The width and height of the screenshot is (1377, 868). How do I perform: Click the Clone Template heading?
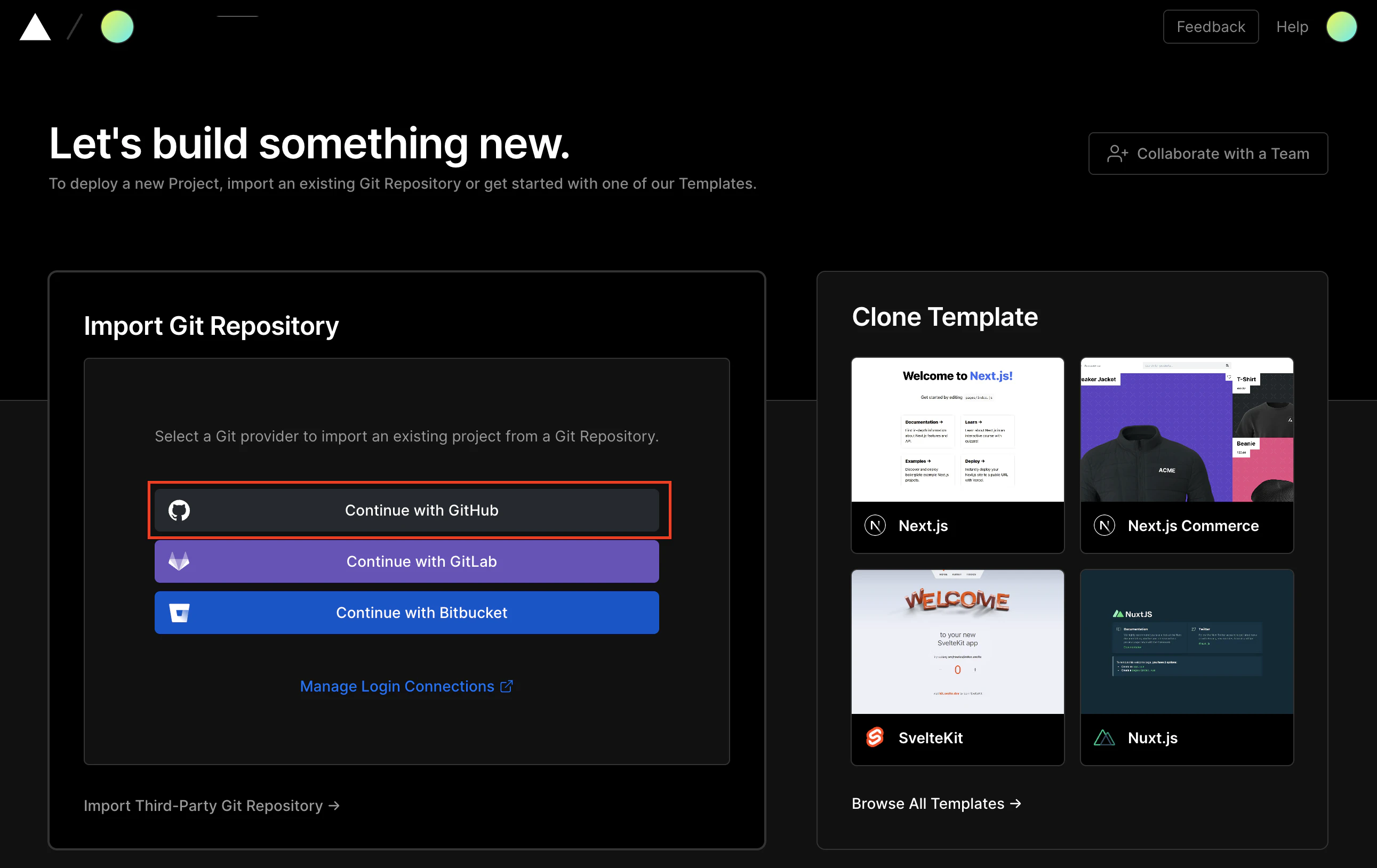pos(944,317)
